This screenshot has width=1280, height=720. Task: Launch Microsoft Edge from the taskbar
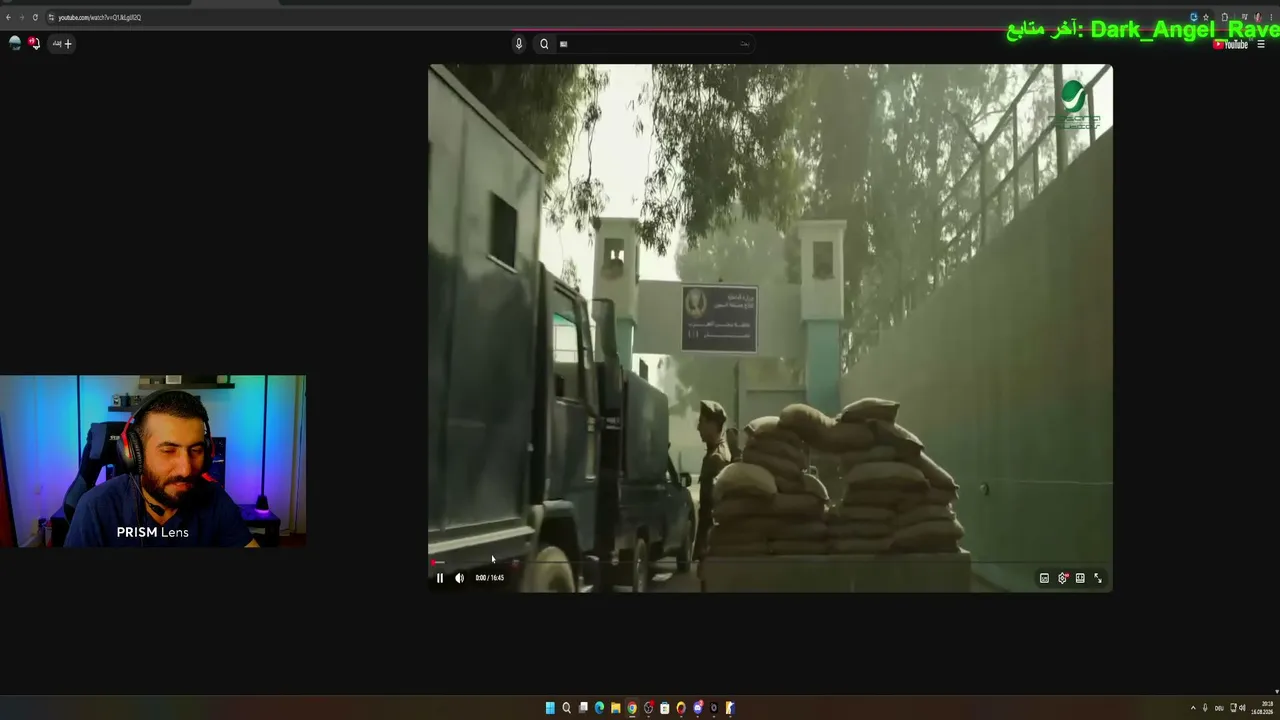tap(599, 708)
